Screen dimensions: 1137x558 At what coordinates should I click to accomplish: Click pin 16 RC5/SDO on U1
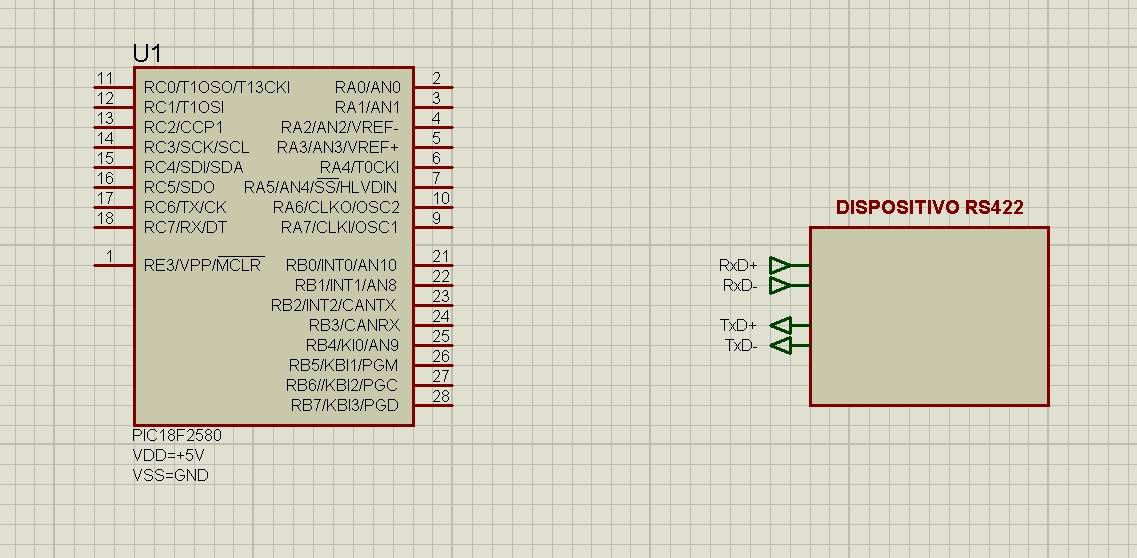(114, 187)
